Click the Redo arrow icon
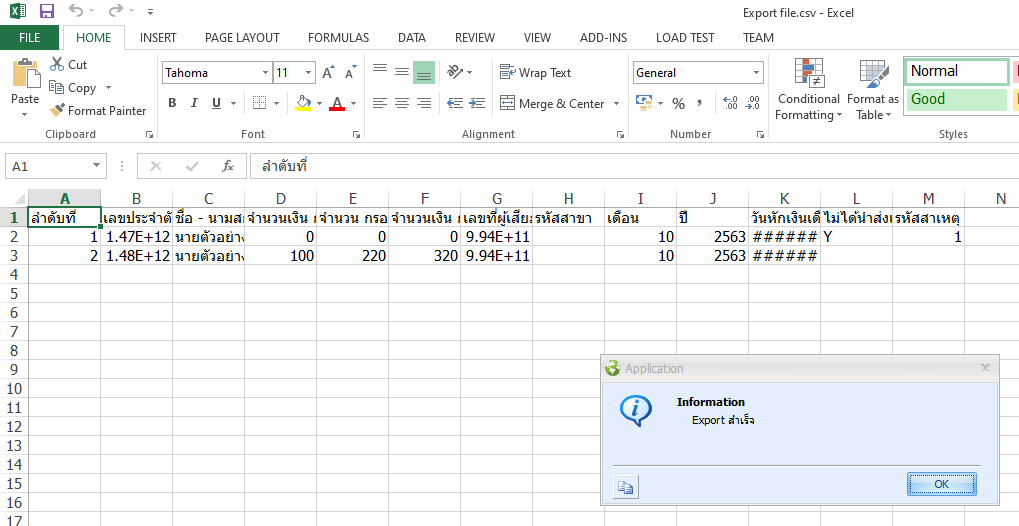This screenshot has width=1019, height=526. (x=115, y=10)
